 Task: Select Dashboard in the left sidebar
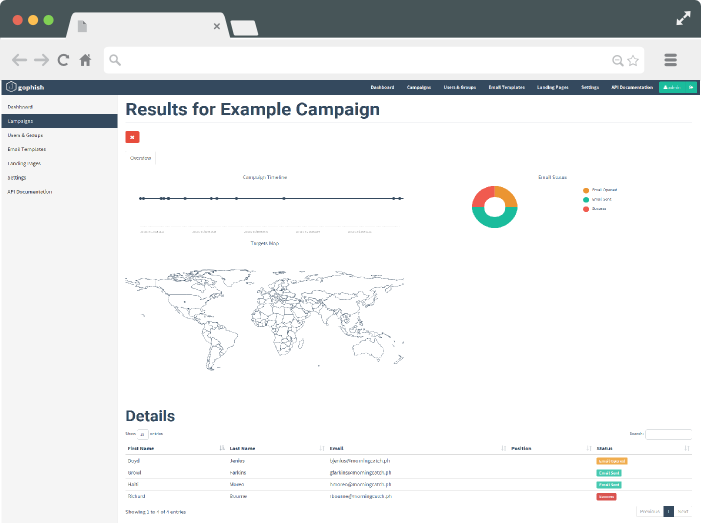59,107
